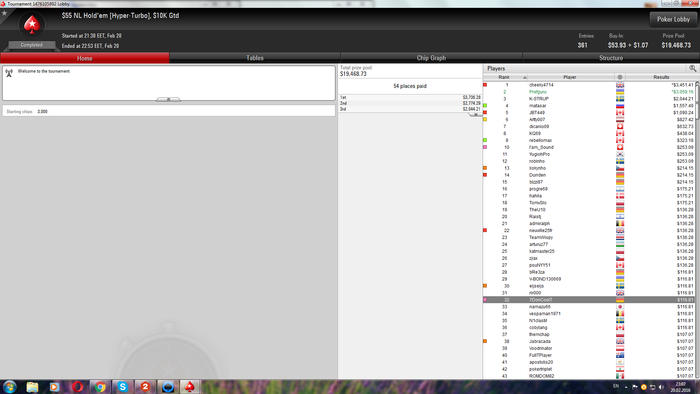Open Windows Start menu
This screenshot has width=700, height=394.
[9, 387]
